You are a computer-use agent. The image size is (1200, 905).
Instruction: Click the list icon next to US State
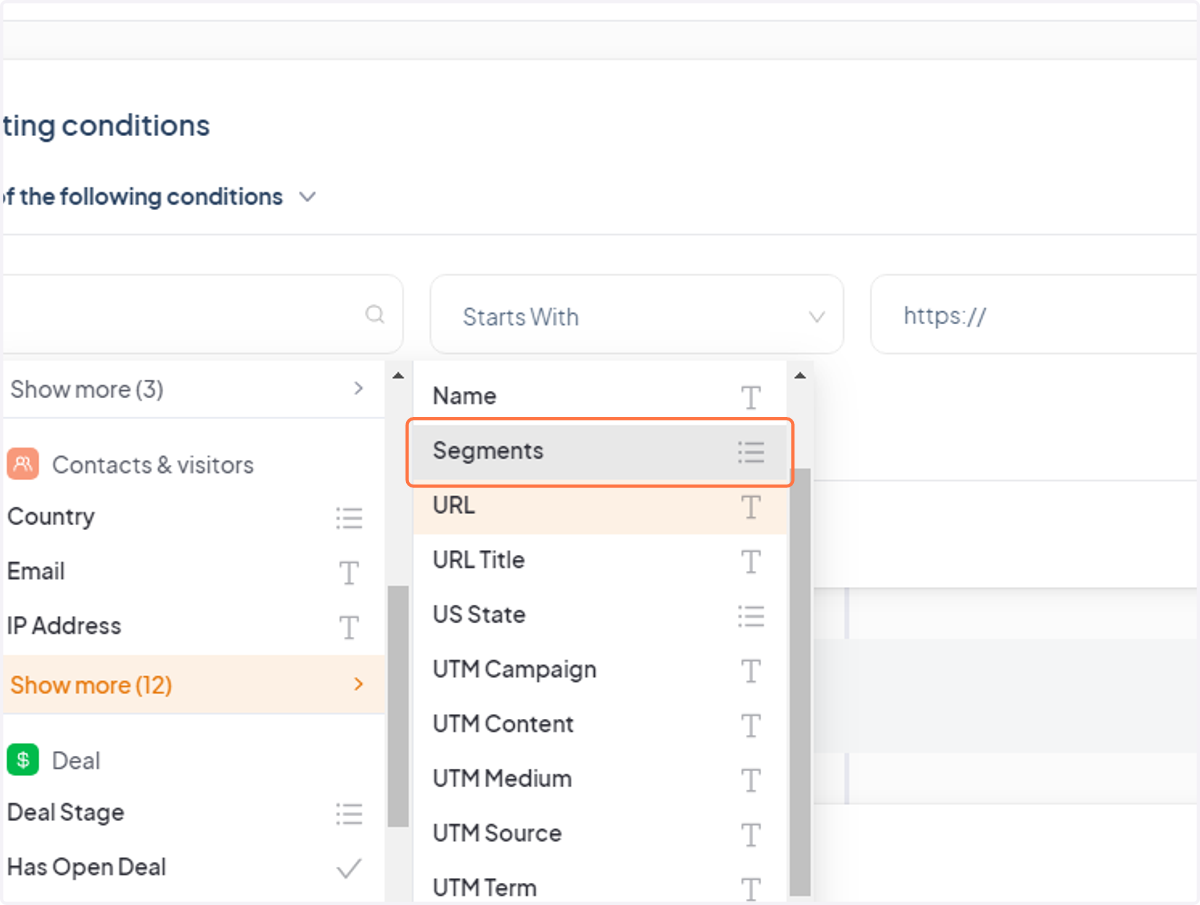click(x=751, y=616)
